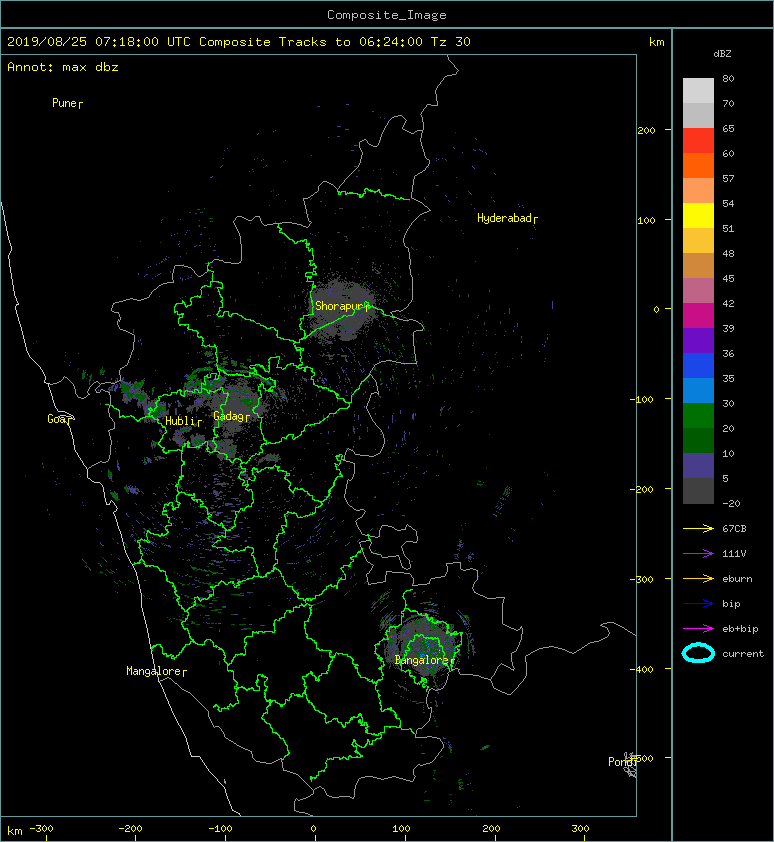The width and height of the screenshot is (774, 842).
Task: Click the 111V legend label
Action: pos(734,554)
